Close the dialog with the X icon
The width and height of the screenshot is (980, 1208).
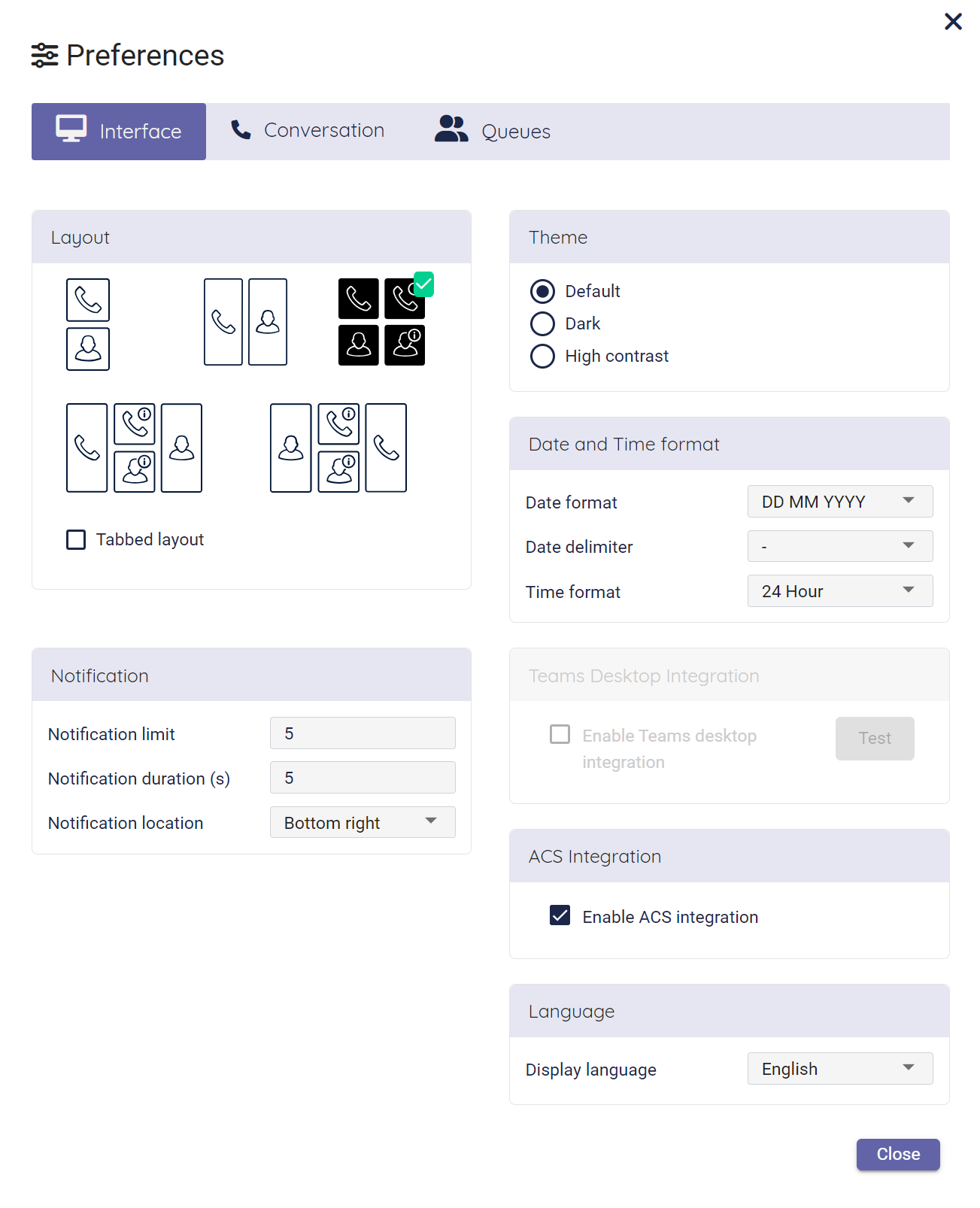[x=953, y=22]
